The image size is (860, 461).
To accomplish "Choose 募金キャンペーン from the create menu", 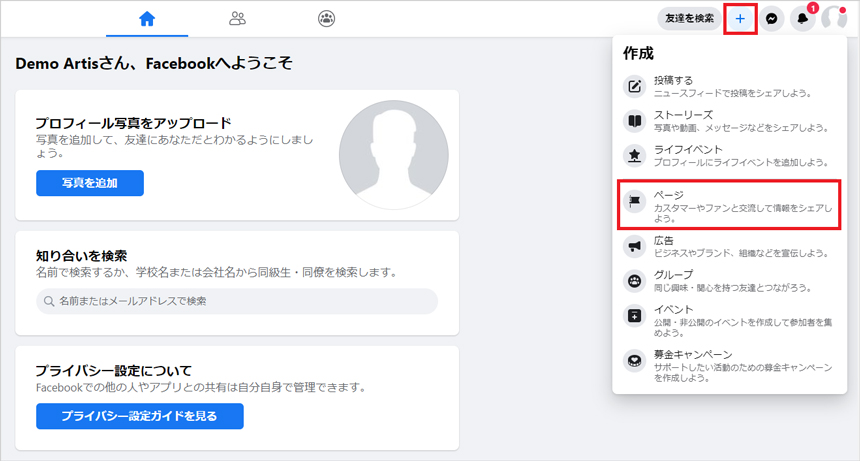I will [729, 366].
